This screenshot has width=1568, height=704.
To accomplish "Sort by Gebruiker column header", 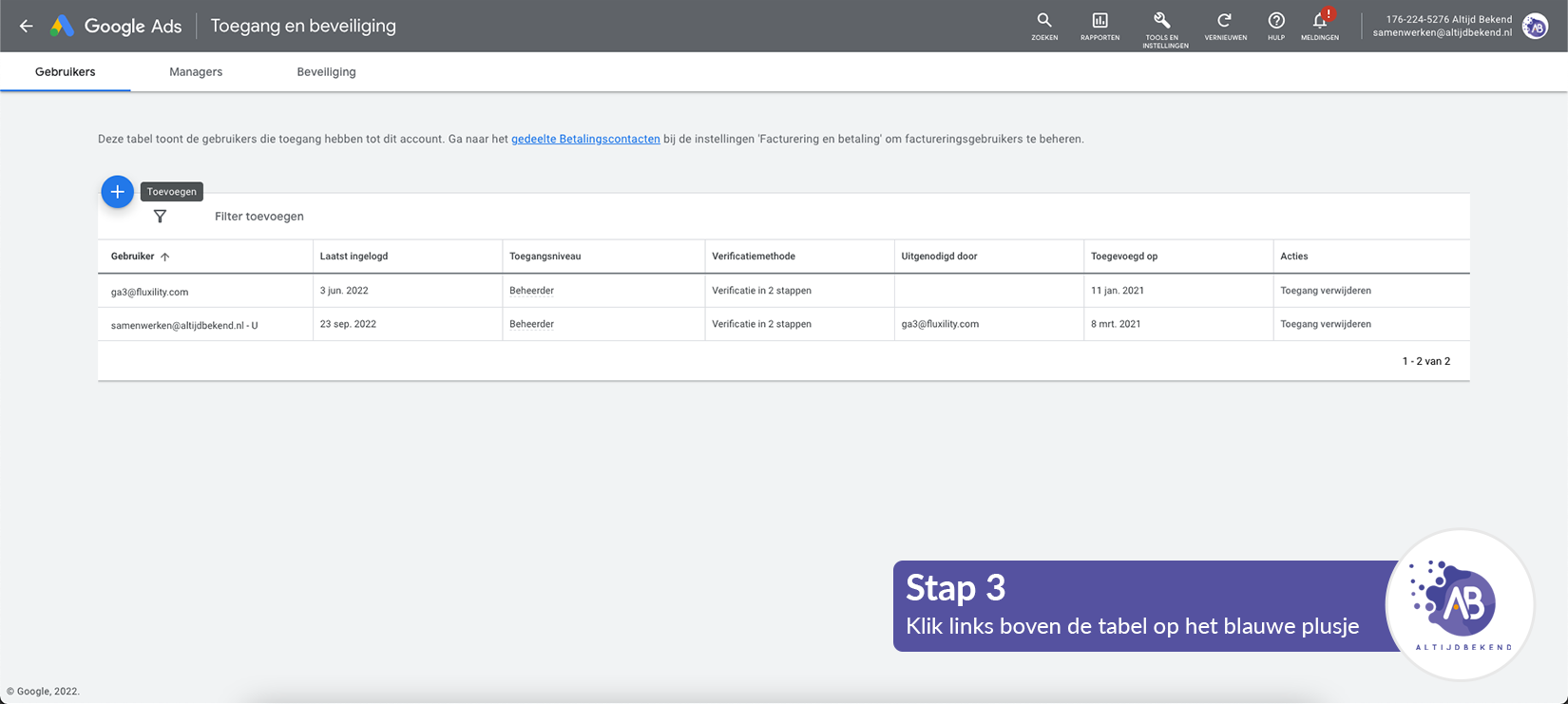I will 133,257.
